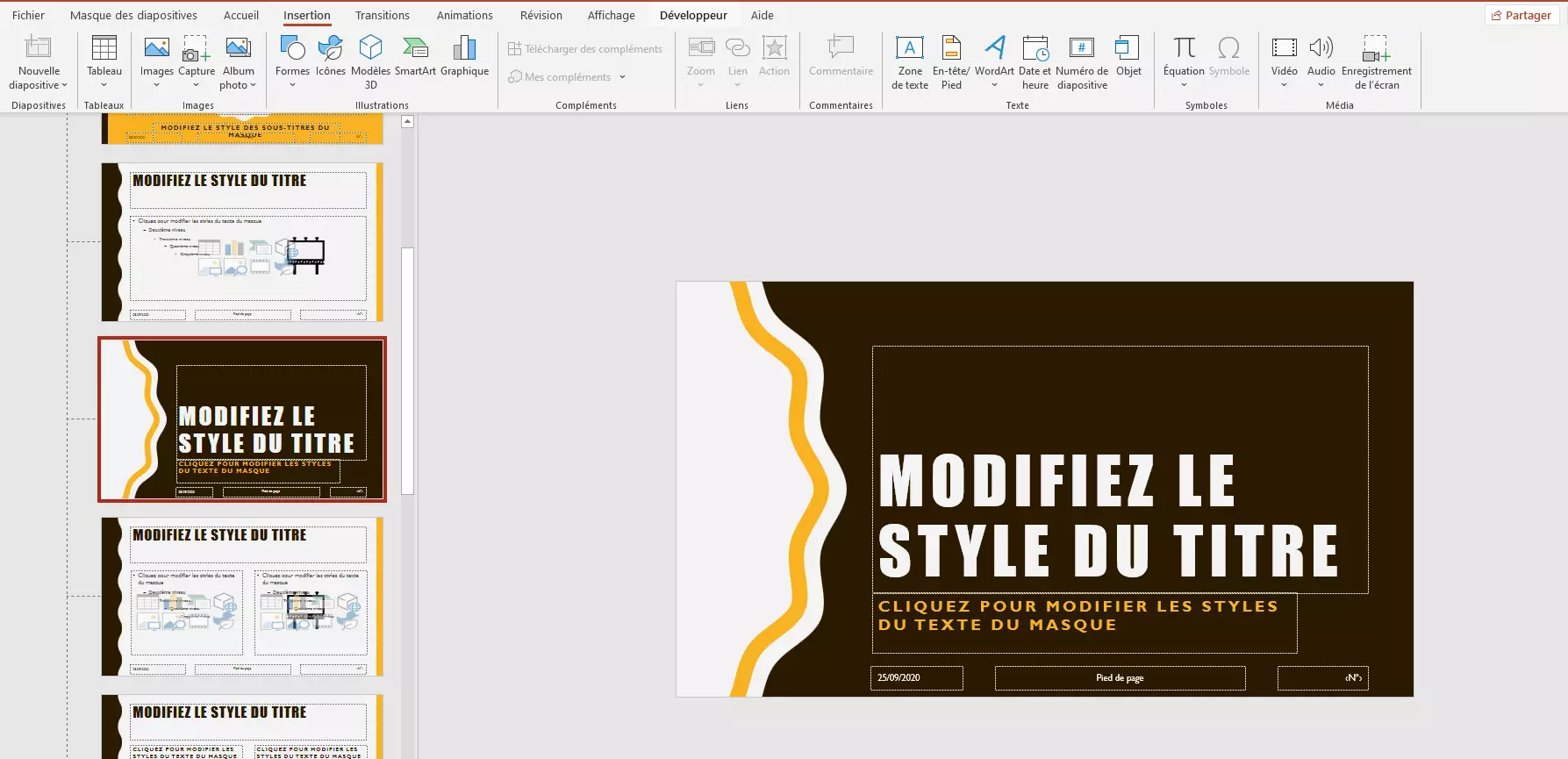Click the Symbole omega icon

(x=1229, y=47)
